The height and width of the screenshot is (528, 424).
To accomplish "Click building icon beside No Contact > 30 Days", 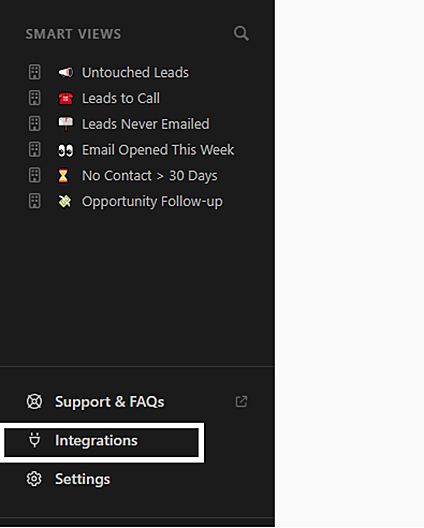I will tap(34, 175).
